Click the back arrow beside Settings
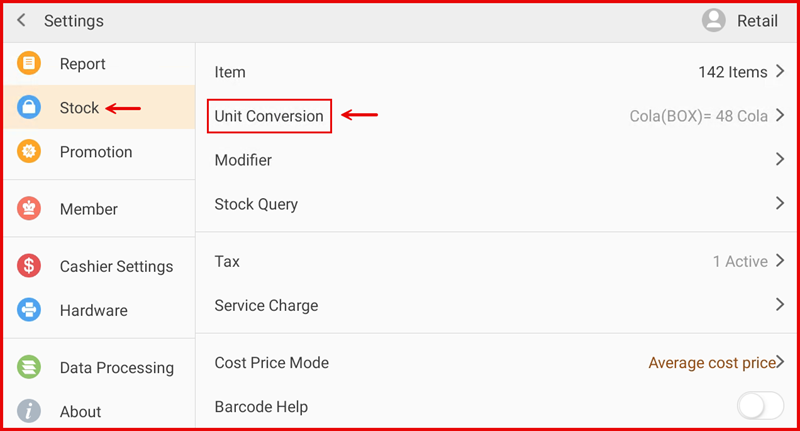This screenshot has height=431, width=800. 22,20
